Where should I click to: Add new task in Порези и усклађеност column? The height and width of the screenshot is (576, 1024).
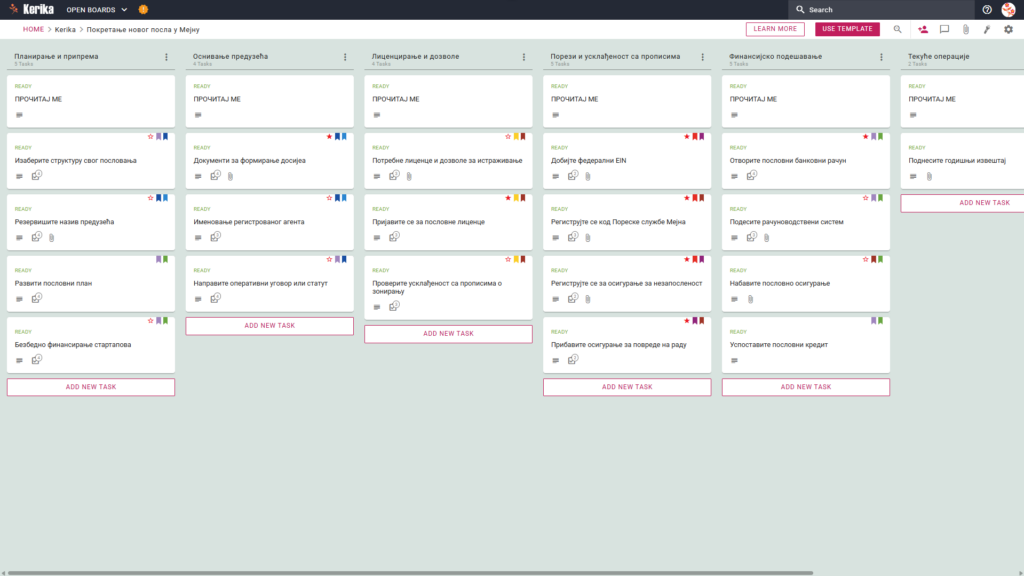point(627,387)
